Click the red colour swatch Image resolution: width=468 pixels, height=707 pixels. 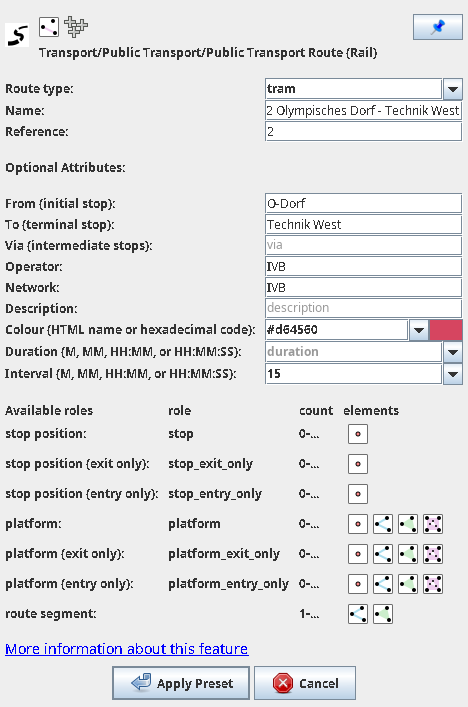pyautogui.click(x=446, y=330)
